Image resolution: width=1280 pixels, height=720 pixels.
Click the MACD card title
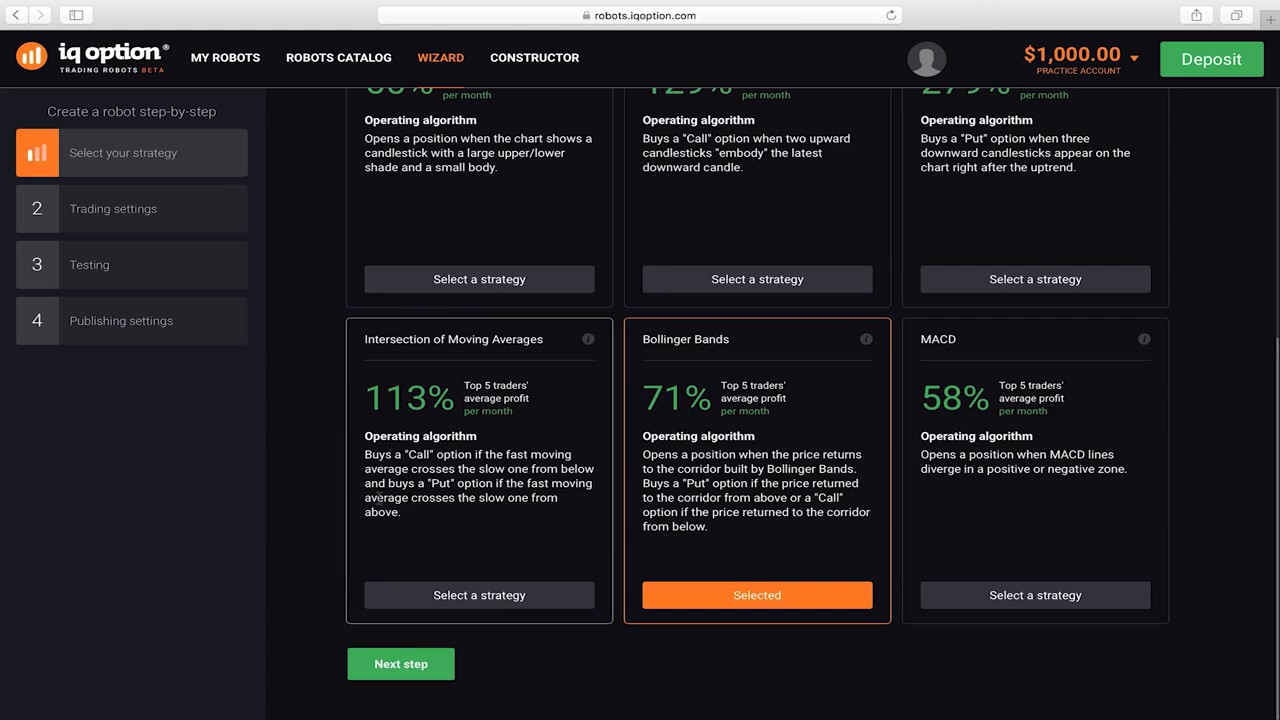tap(938, 339)
